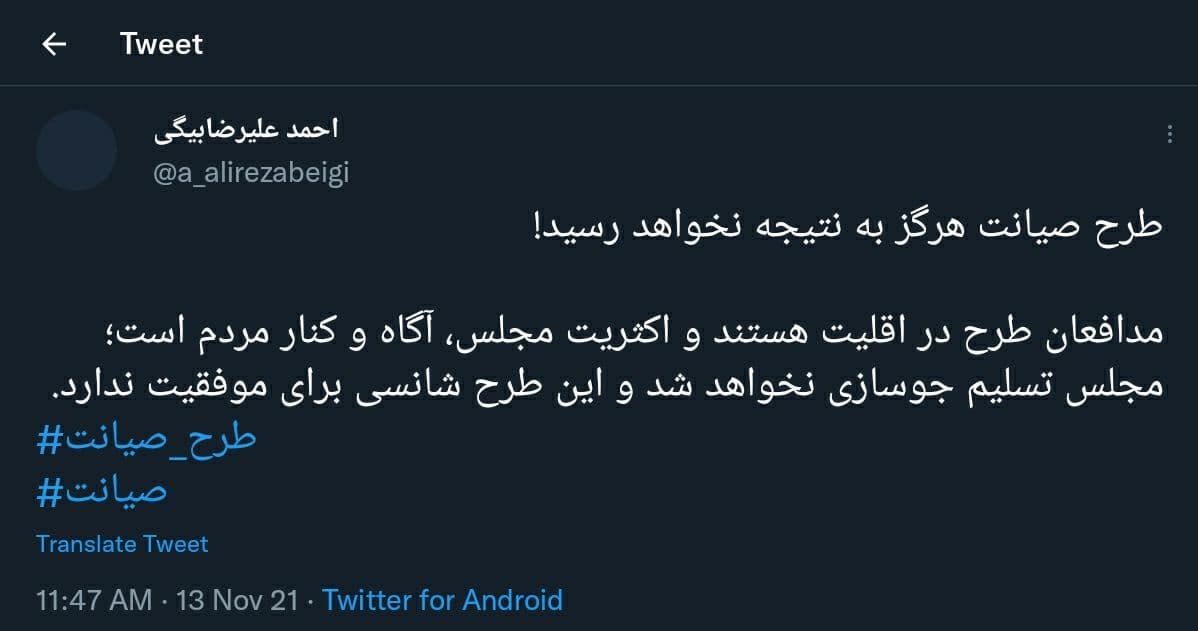This screenshot has width=1198, height=631.
Task: Click the @a_alirezabeigi handle
Action: [251, 172]
